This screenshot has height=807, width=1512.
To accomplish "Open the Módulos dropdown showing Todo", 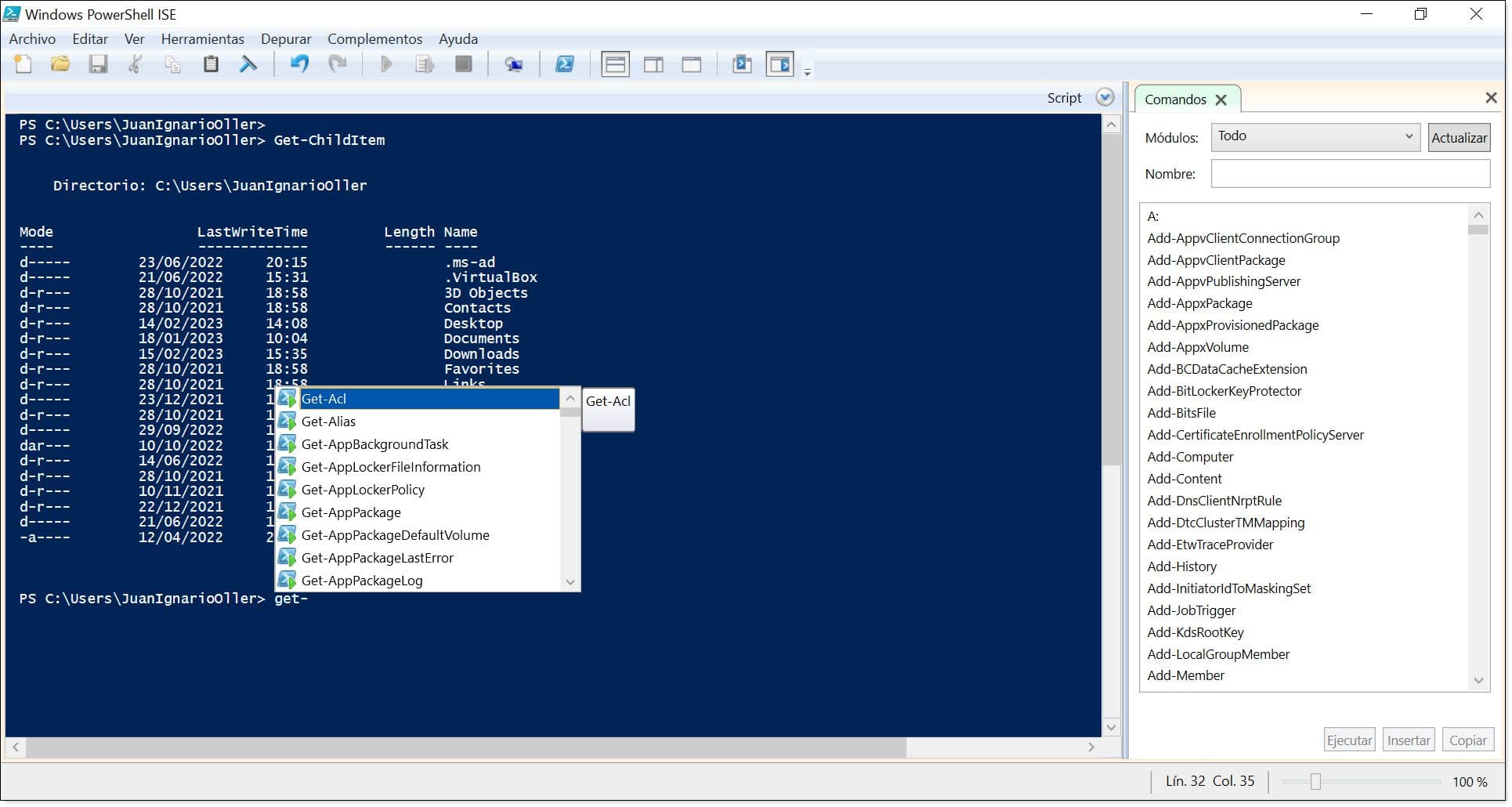I will [x=1315, y=137].
